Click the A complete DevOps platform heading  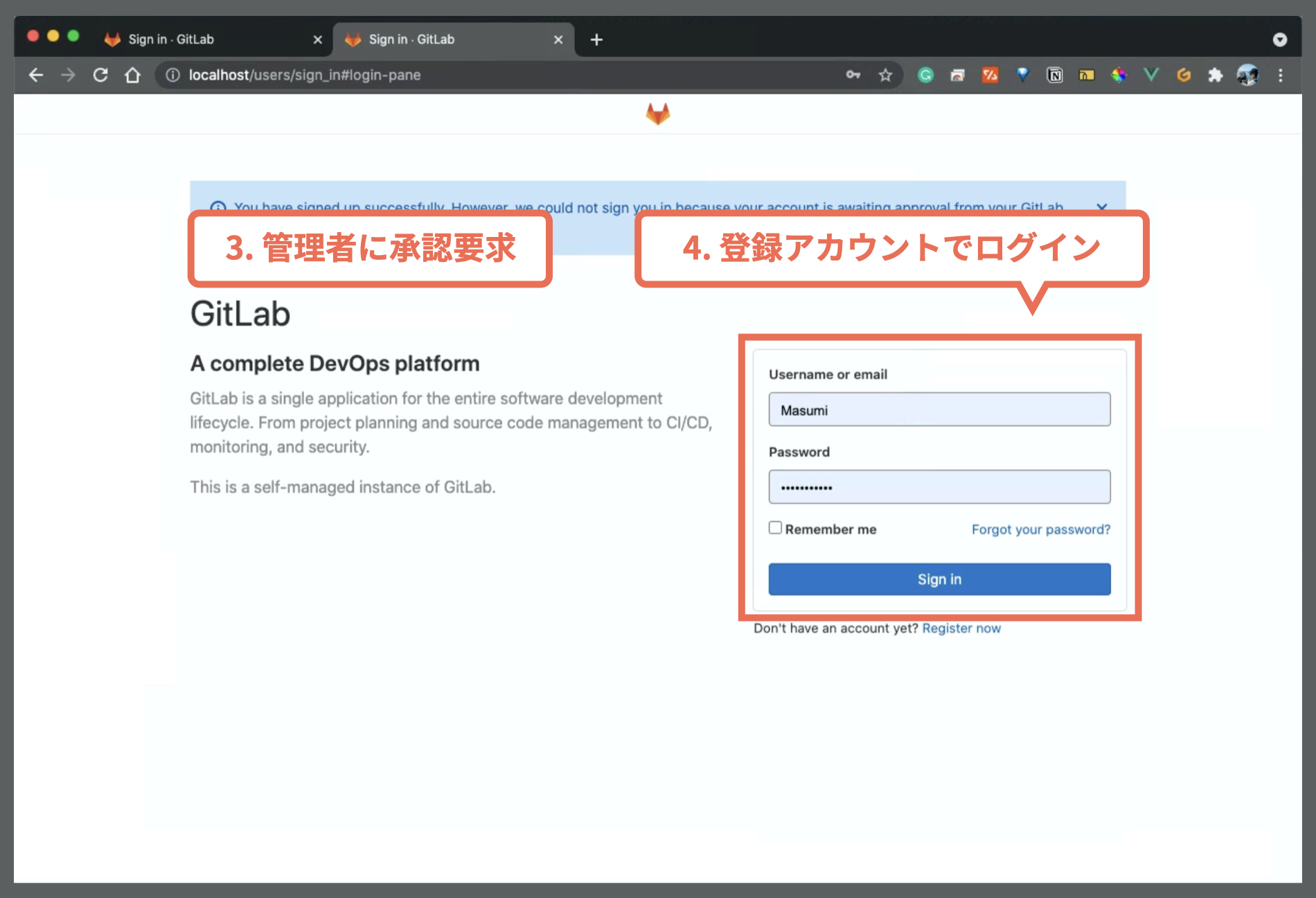[335, 363]
